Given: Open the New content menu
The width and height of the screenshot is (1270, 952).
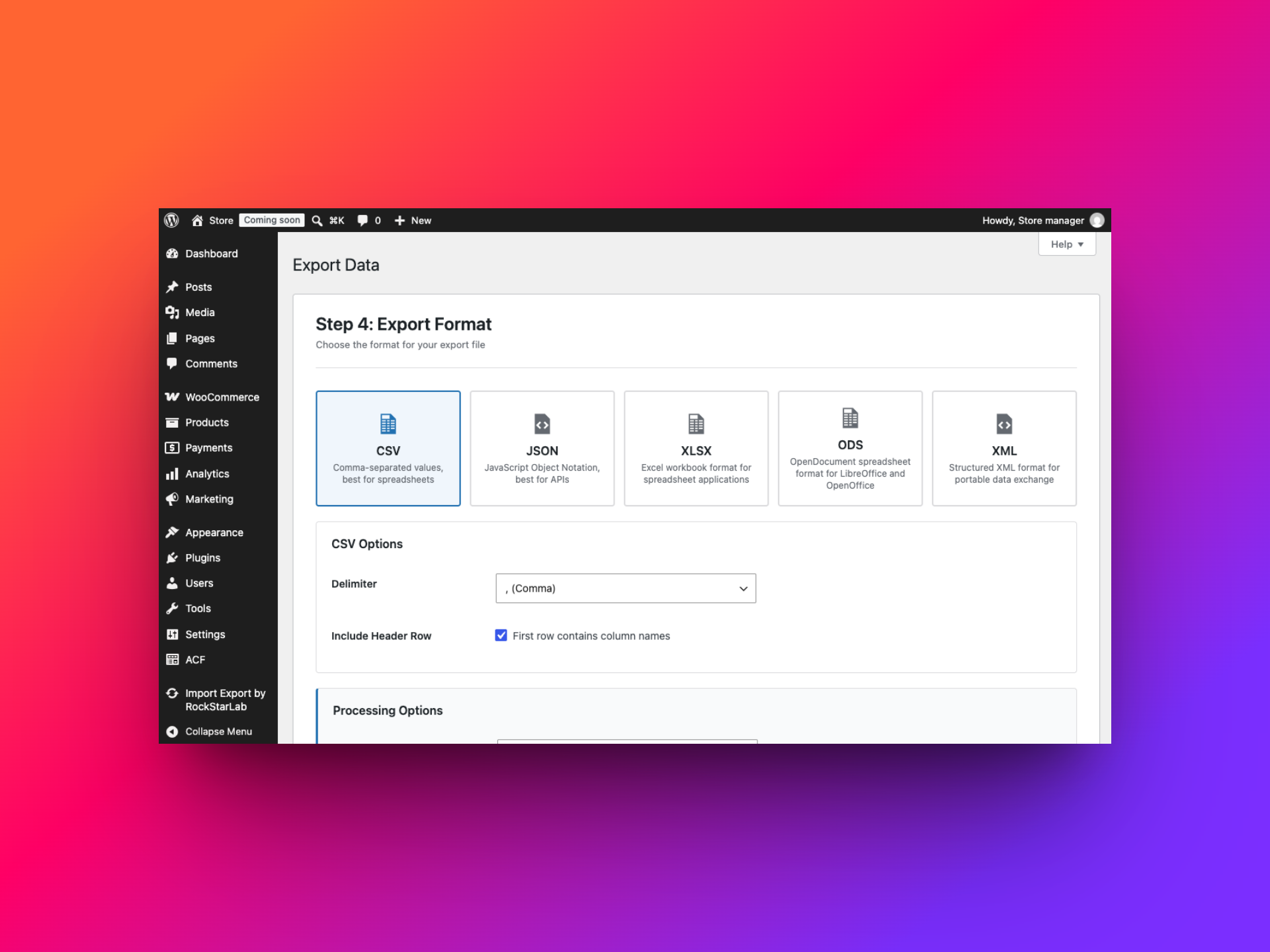Looking at the screenshot, I should pyautogui.click(x=413, y=221).
